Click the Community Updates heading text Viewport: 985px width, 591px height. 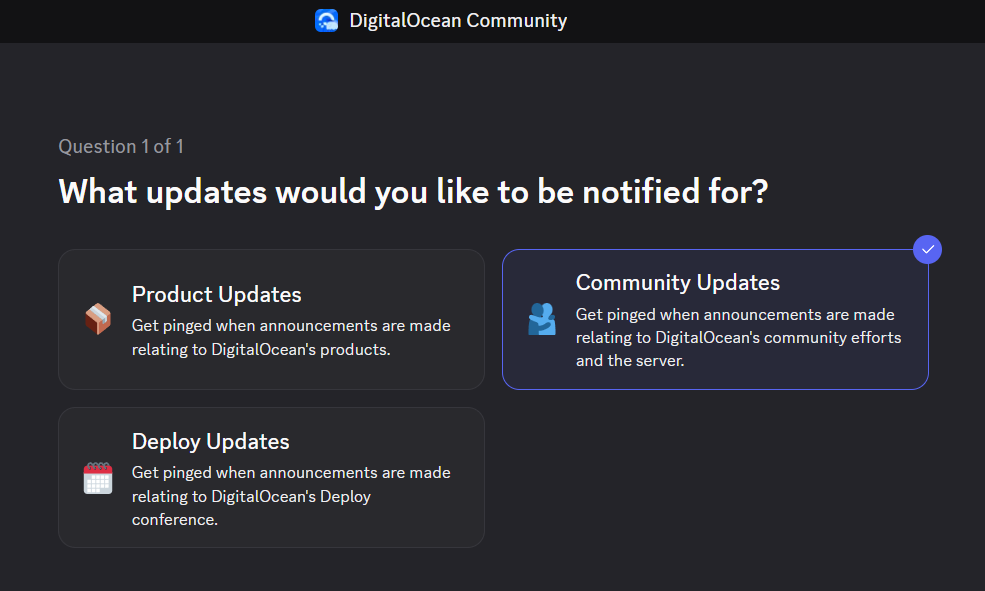point(677,282)
